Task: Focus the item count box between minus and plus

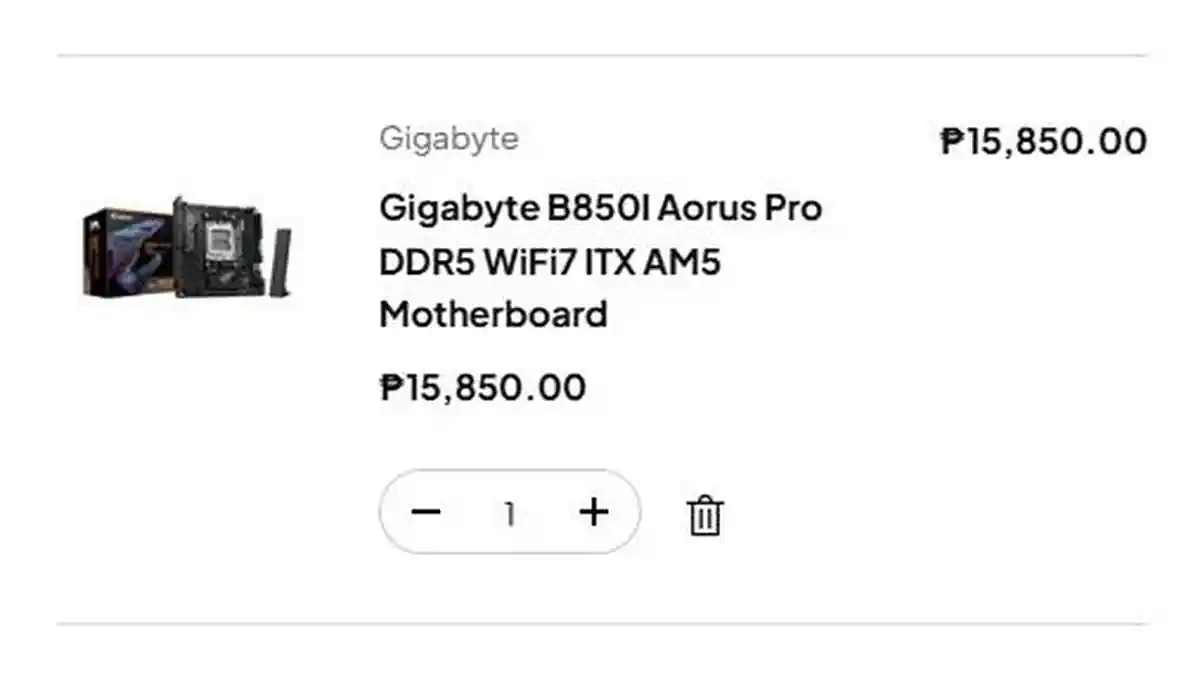Action: [510, 514]
